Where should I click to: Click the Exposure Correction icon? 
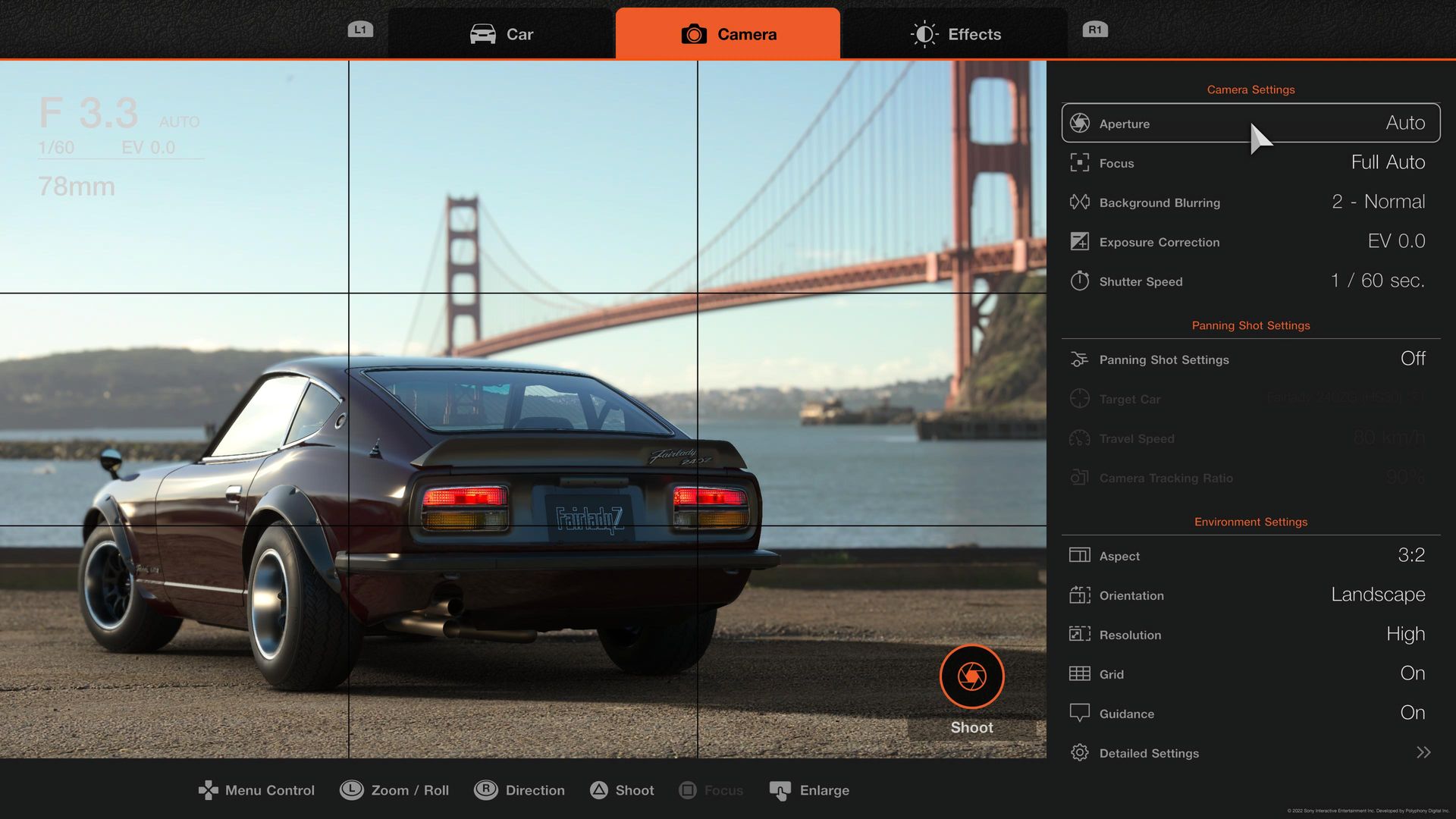[1080, 242]
